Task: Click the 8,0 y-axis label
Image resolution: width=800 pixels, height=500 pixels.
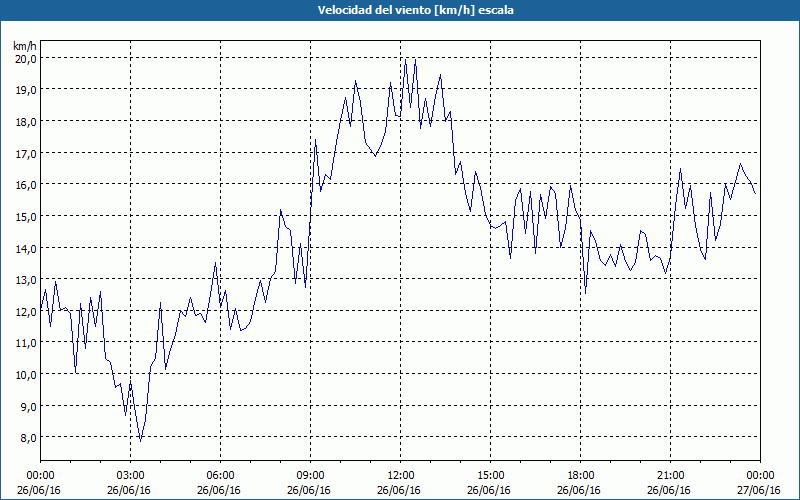Action: coord(29,437)
